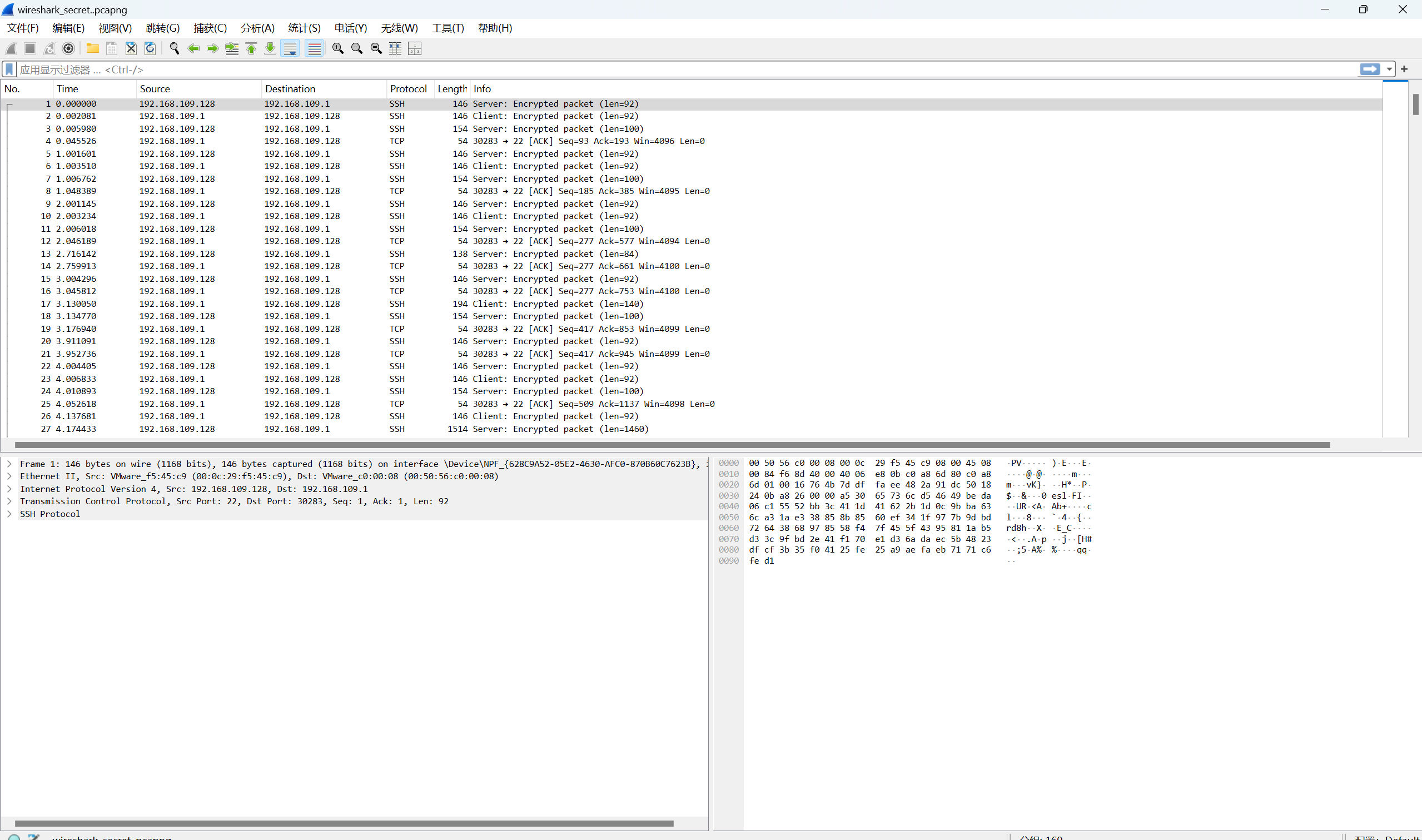Image resolution: width=1422 pixels, height=840 pixels.
Task: Click hex offset 0040 row in bytes pane
Action: 906,506
